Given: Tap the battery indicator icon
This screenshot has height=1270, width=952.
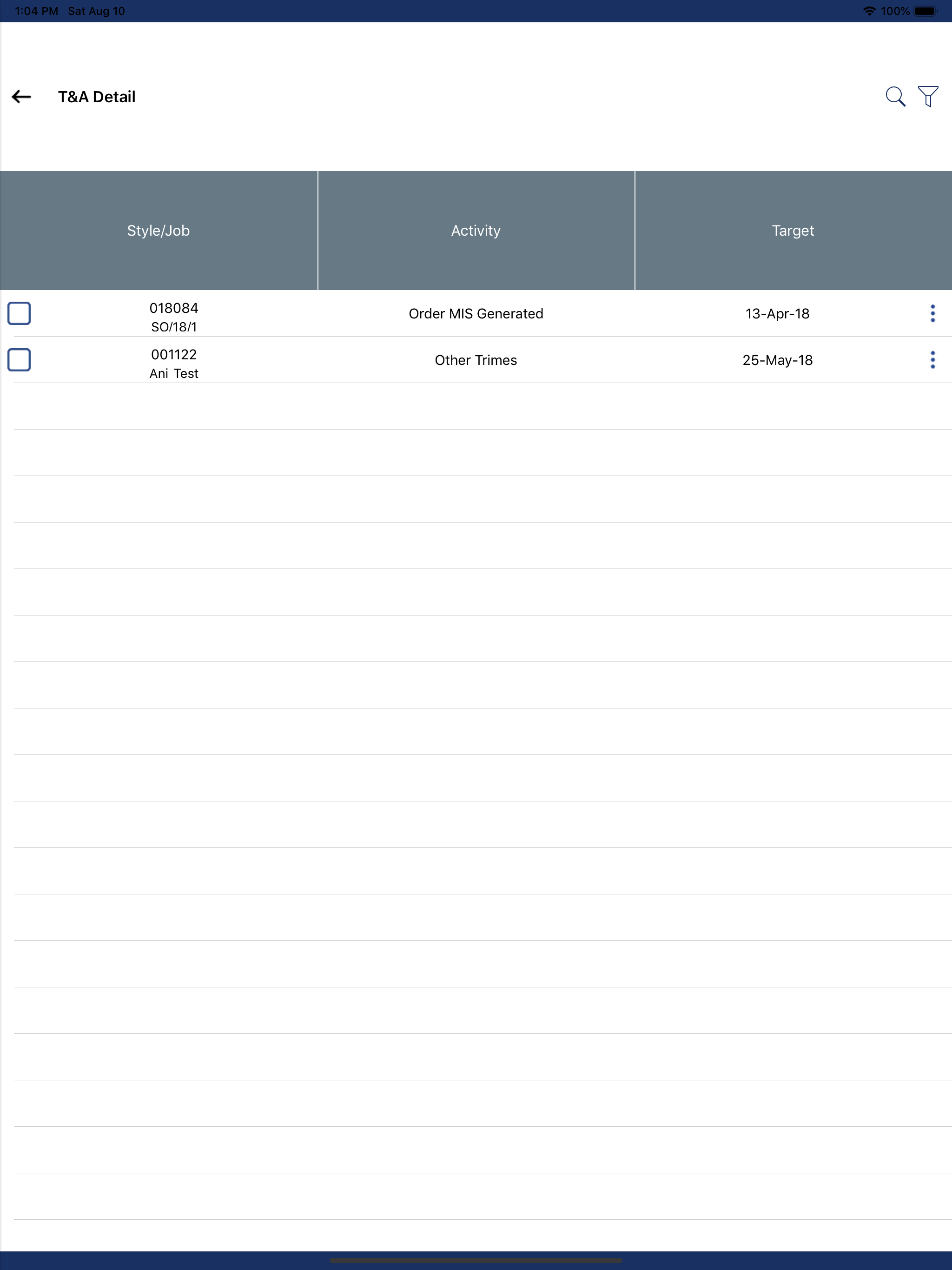Looking at the screenshot, I should (x=926, y=11).
